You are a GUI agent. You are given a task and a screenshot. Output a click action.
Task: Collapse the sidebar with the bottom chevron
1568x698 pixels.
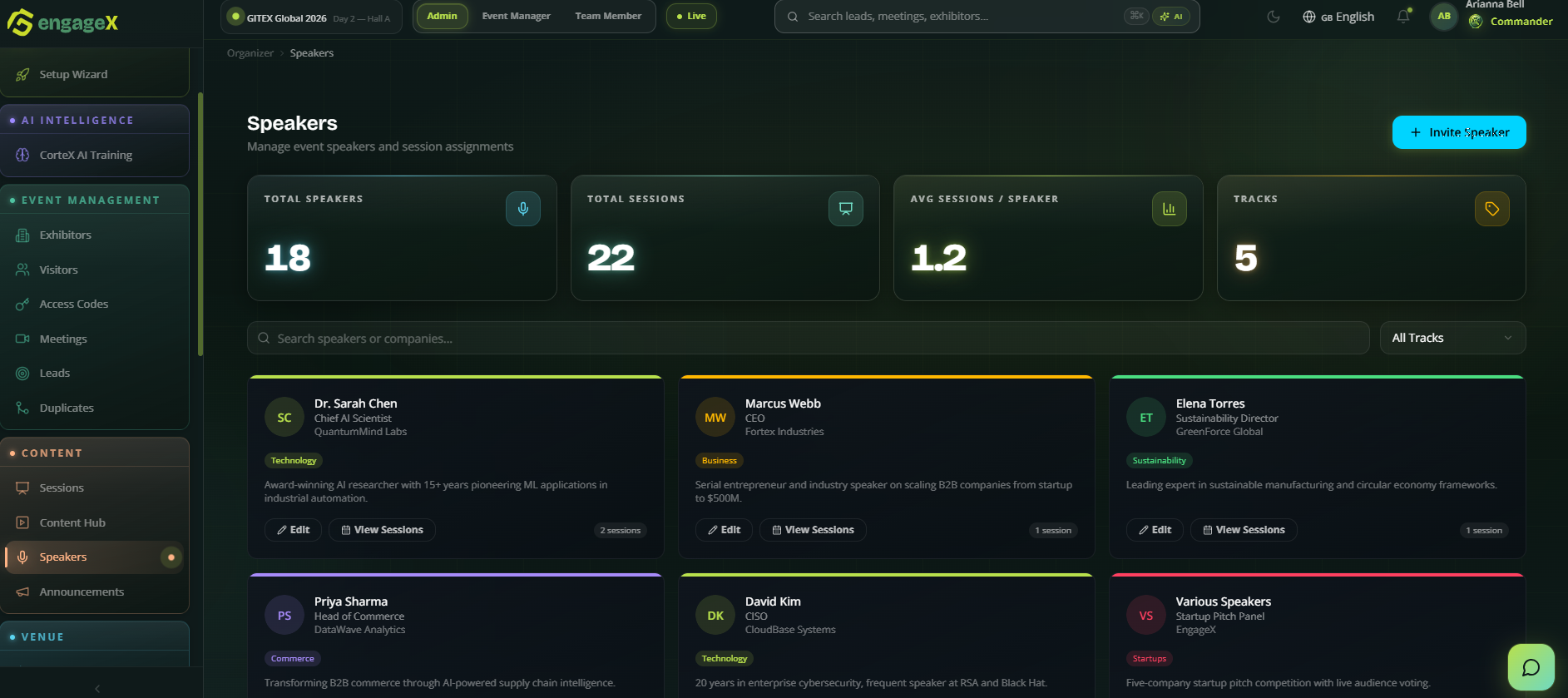[97, 688]
